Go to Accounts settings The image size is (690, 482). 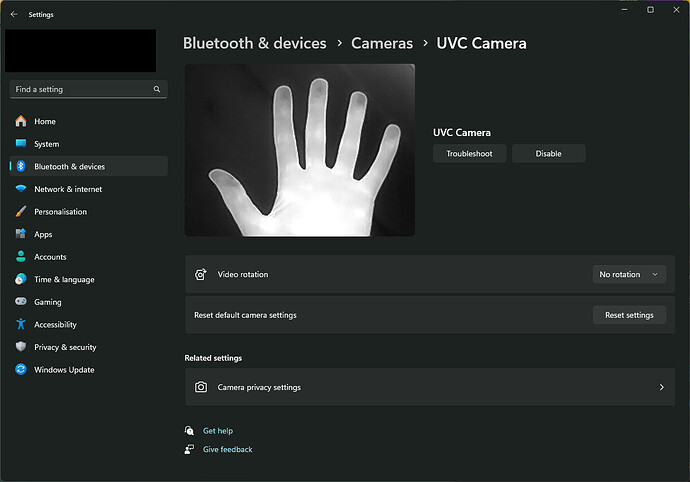88,257
